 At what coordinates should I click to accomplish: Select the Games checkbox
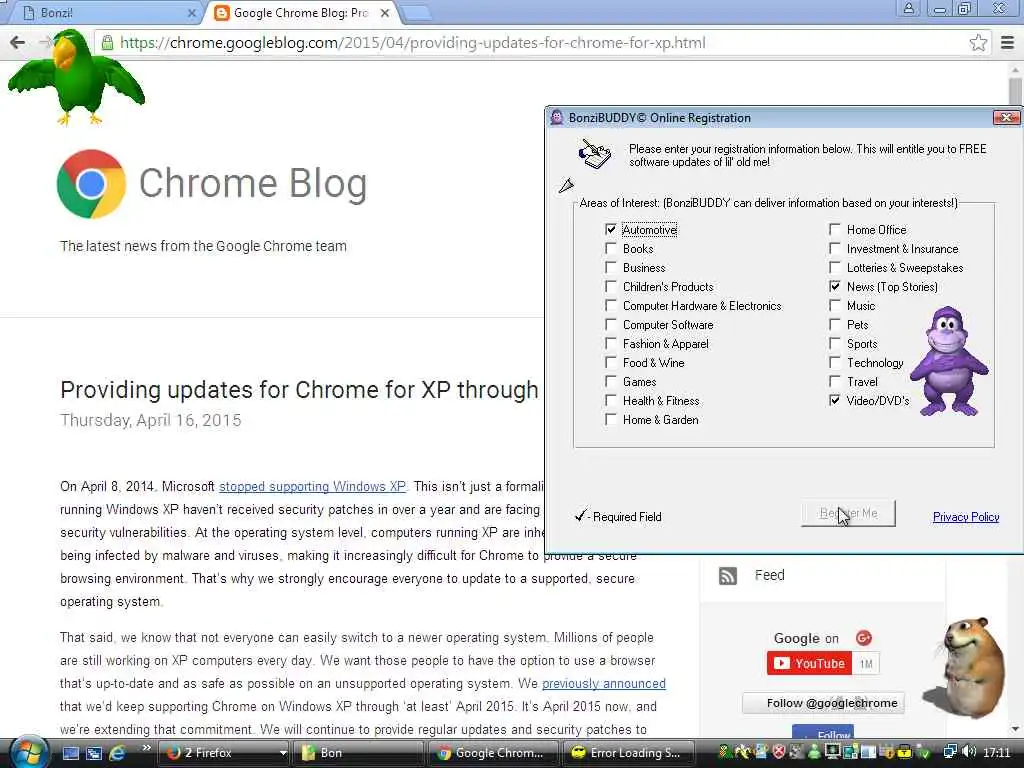point(611,381)
